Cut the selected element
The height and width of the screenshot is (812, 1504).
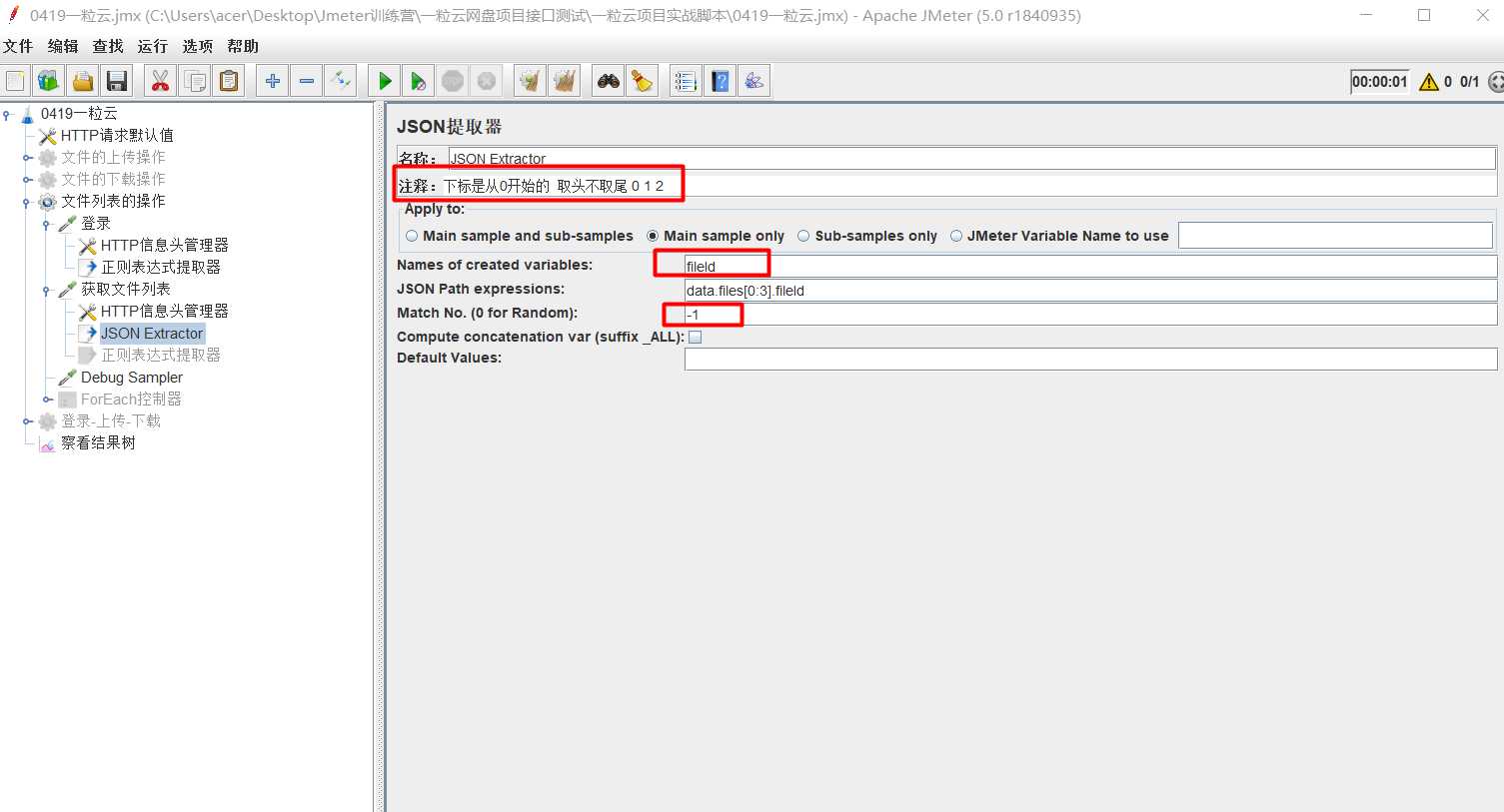(x=160, y=81)
